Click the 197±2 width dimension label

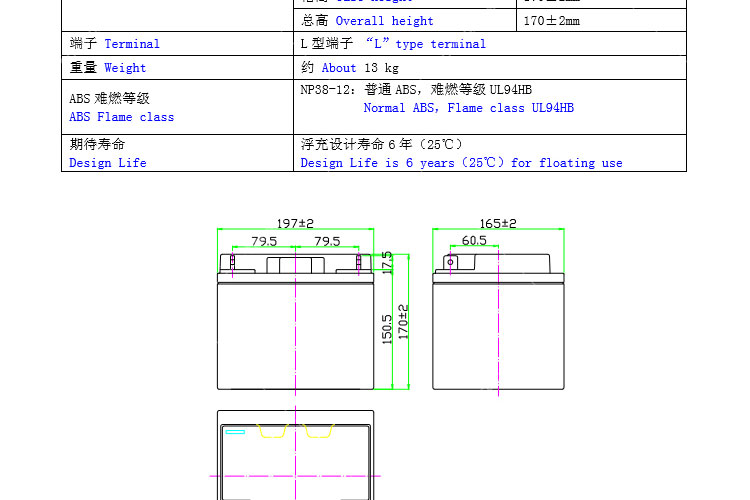[x=295, y=223]
